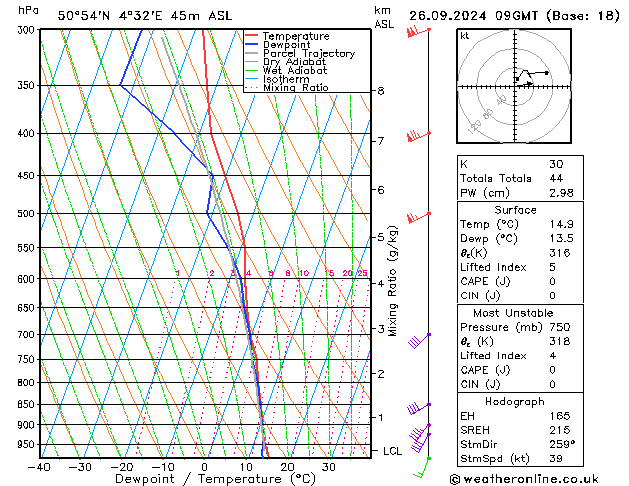
Task: Click the LCL marker label
Action: pos(392,452)
